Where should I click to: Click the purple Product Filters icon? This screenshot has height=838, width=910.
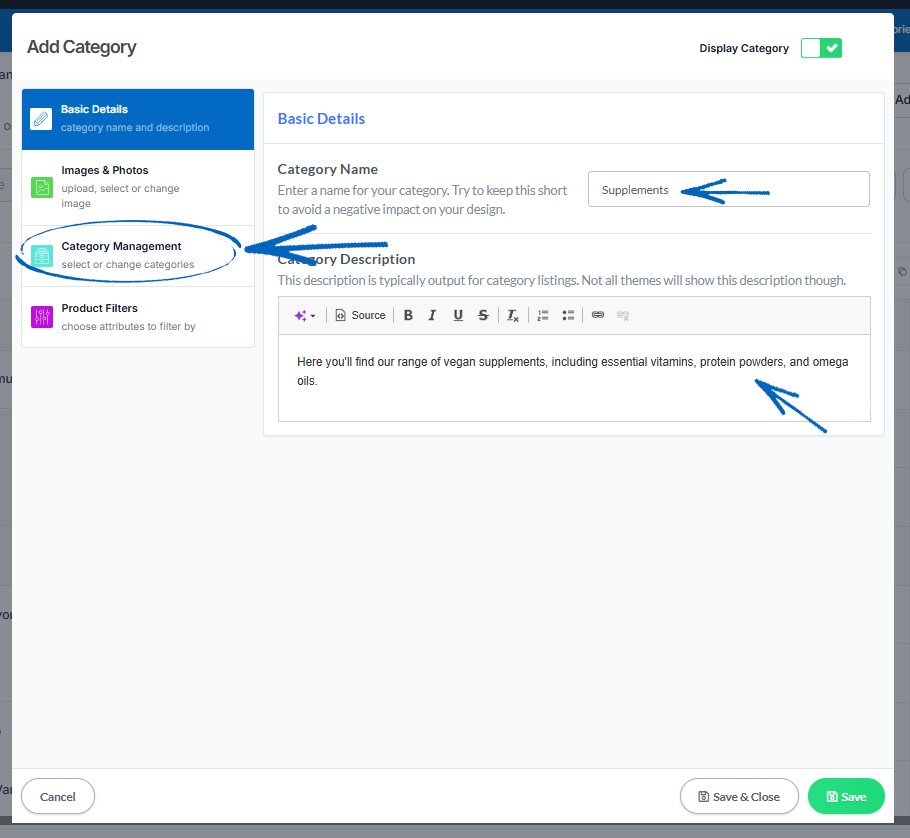42,317
